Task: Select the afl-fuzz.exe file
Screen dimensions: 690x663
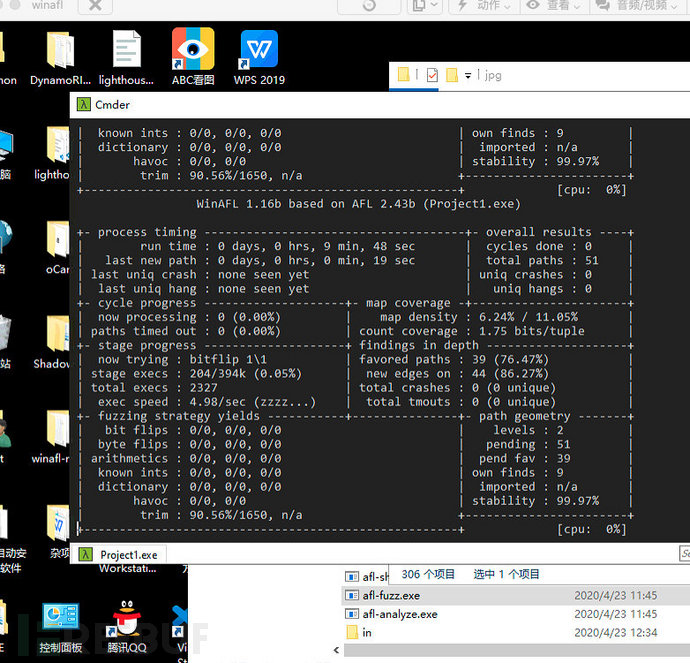Action: [390, 595]
